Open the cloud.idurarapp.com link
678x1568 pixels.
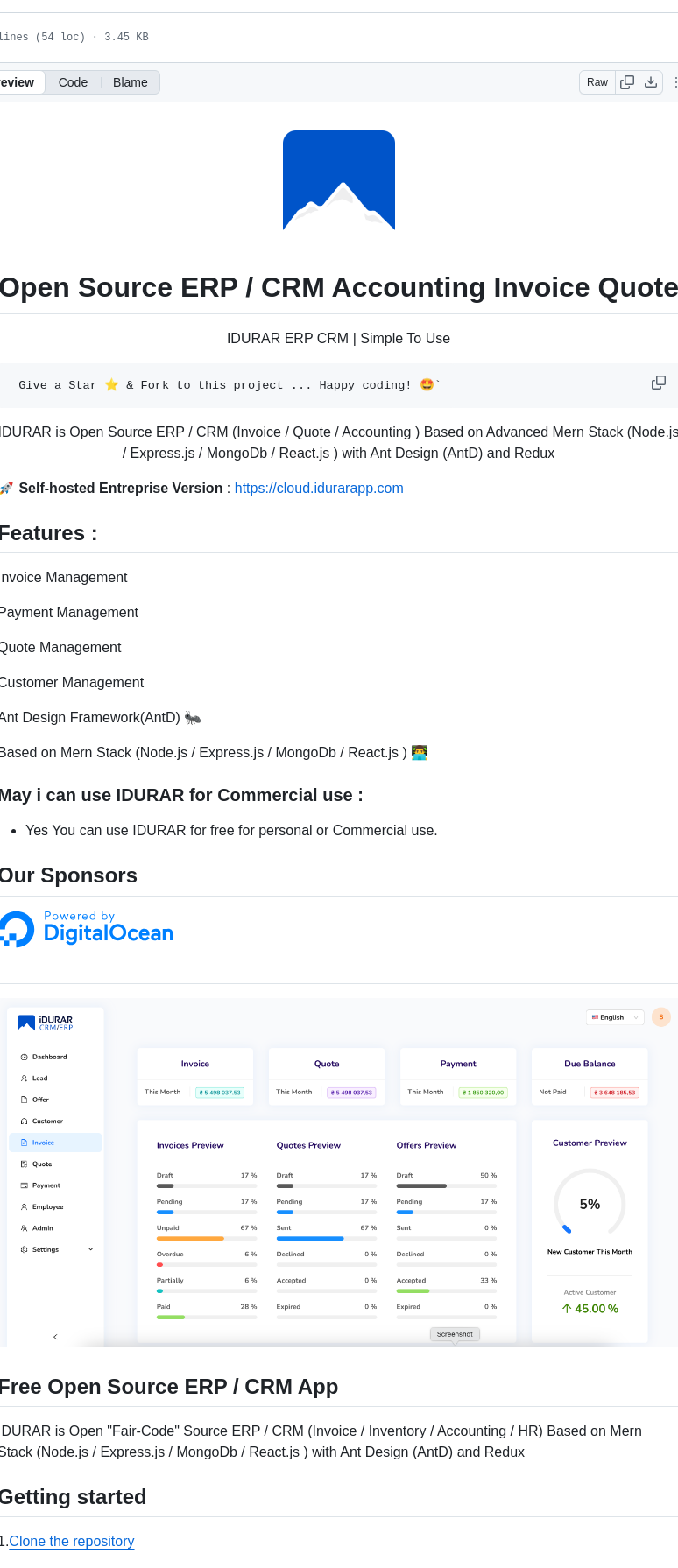[x=319, y=488]
